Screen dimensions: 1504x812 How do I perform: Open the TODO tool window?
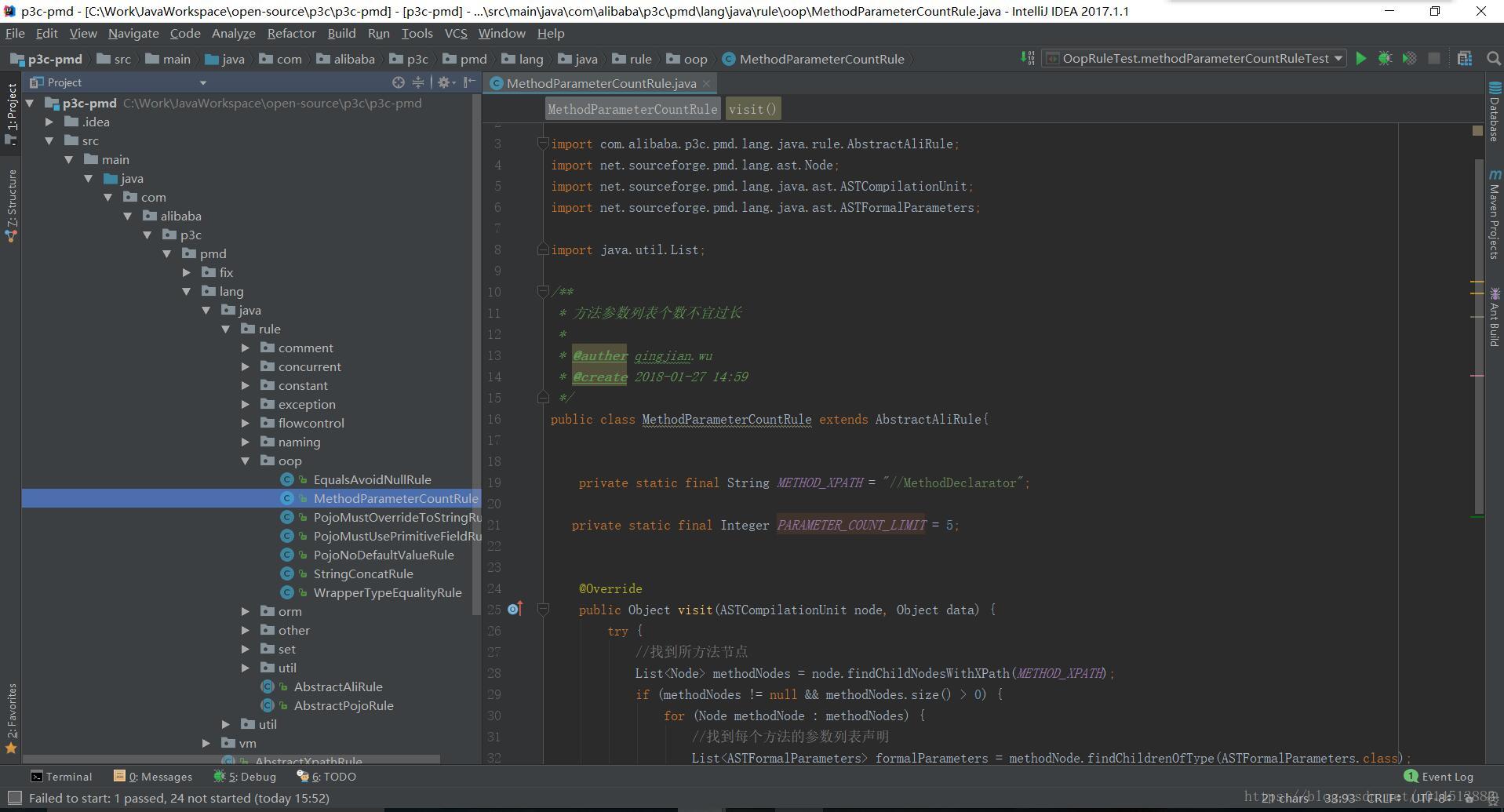[x=326, y=777]
